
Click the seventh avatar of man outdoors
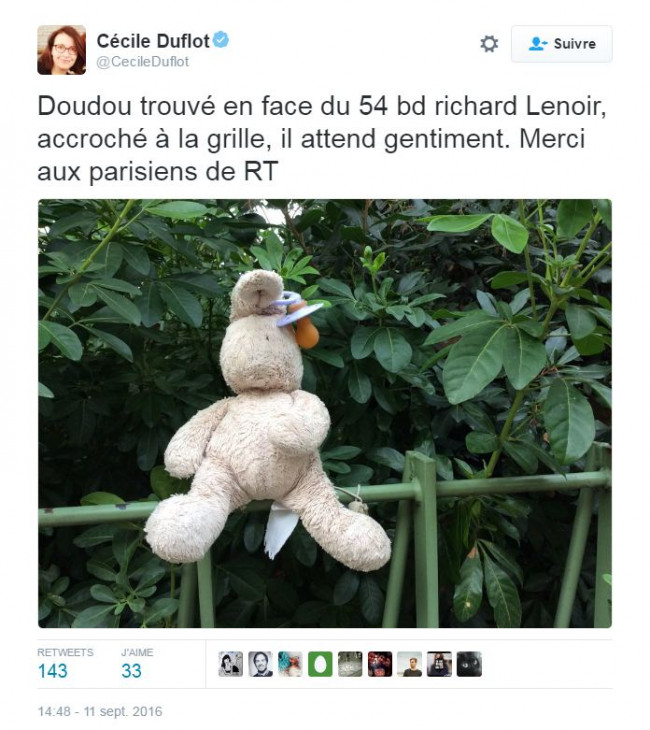click(x=410, y=664)
